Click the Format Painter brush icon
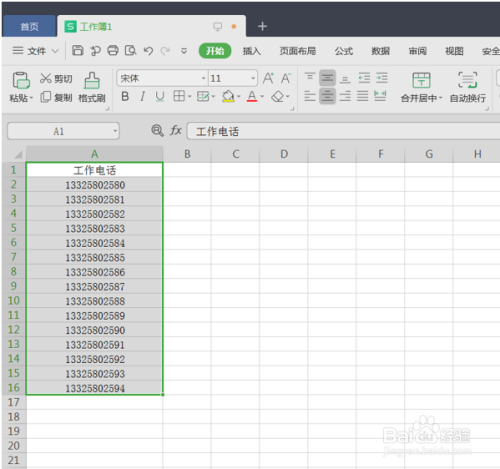500x469 pixels. coord(92,80)
